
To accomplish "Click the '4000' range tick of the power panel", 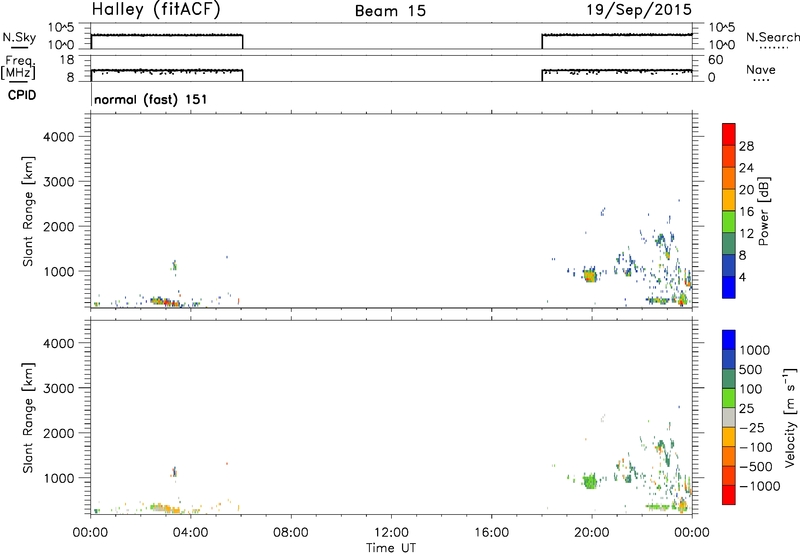I will (x=59, y=137).
